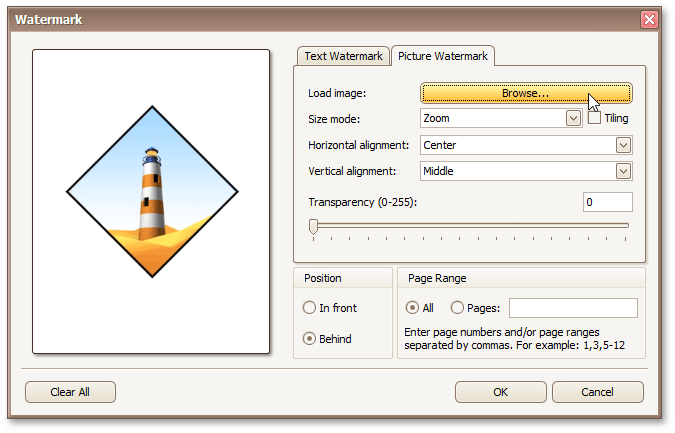Switch to the Text Watermark tab

tap(343, 56)
